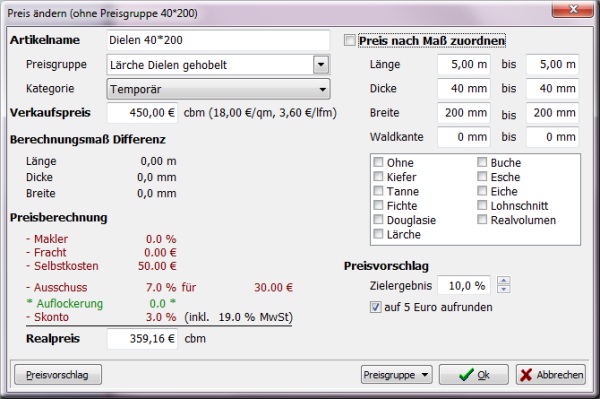Open the Preisgruppe dropdown arrow
The height and width of the screenshot is (399, 600).
(x=321, y=65)
